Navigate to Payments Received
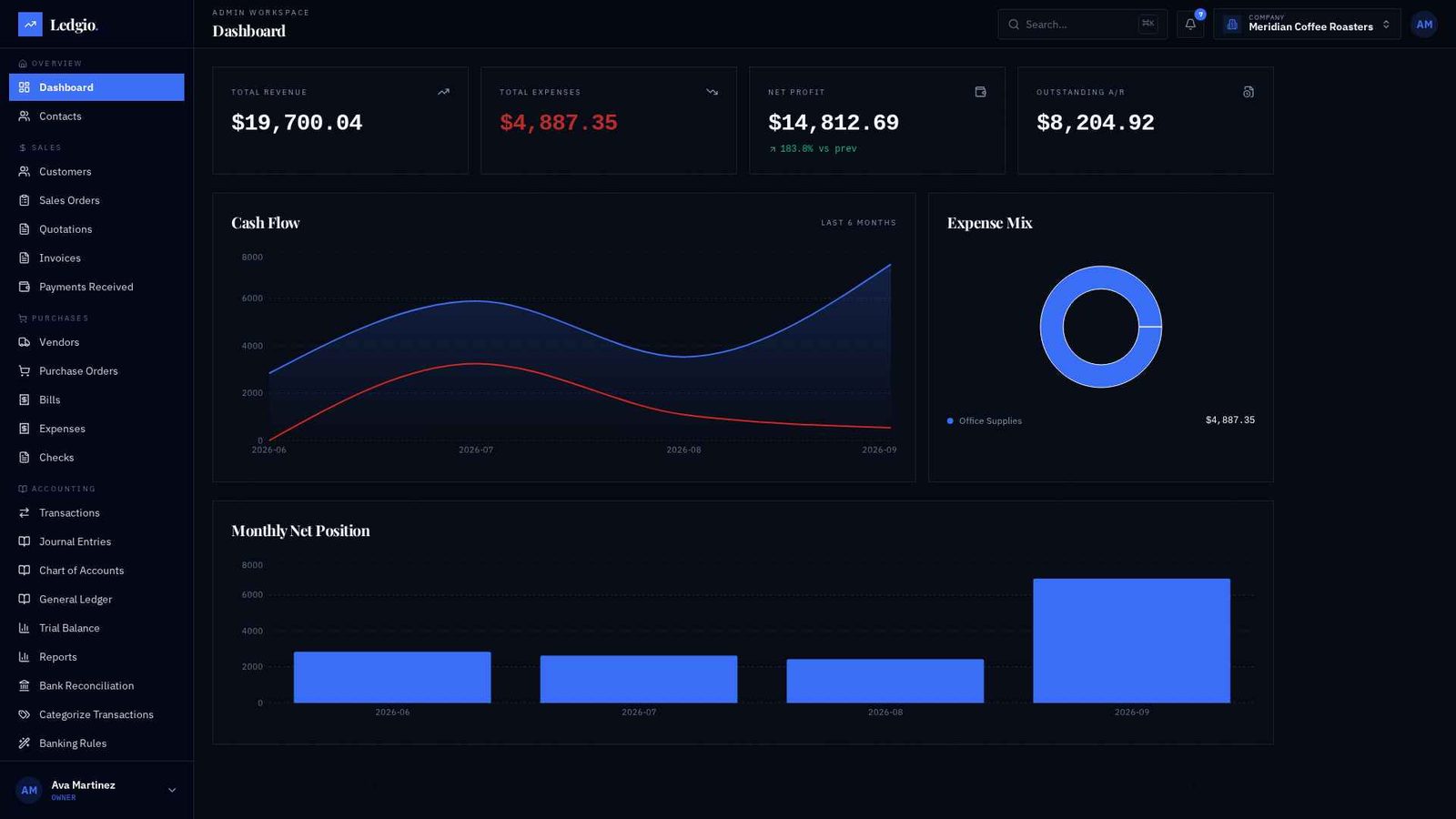Image resolution: width=1456 pixels, height=819 pixels. (96, 287)
